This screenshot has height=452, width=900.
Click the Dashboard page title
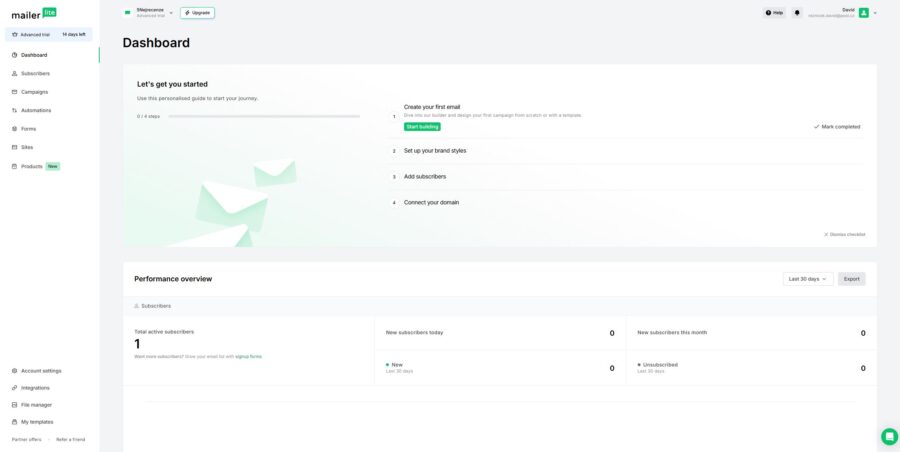click(x=156, y=43)
